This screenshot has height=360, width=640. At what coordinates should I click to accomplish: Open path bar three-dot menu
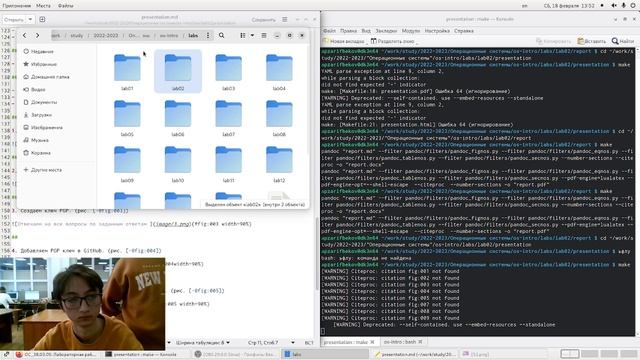(x=208, y=36)
